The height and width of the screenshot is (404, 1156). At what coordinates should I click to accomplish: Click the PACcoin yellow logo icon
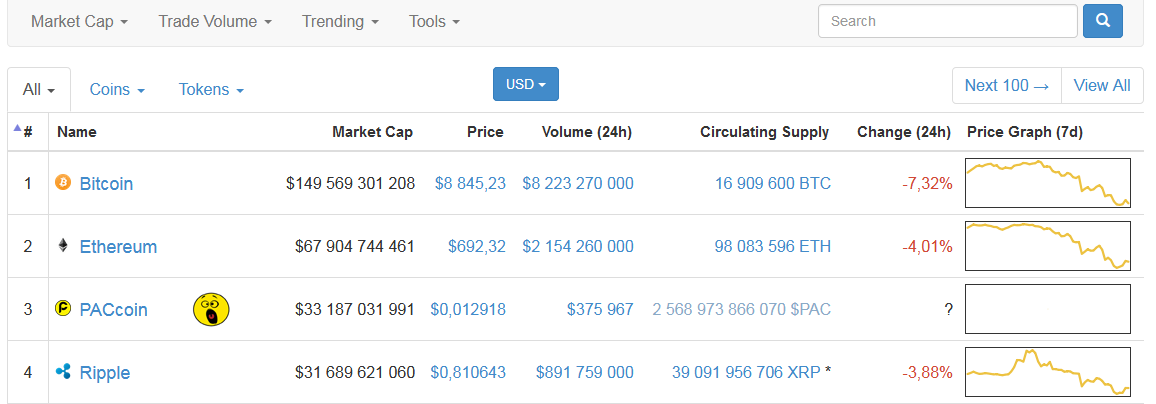63,309
